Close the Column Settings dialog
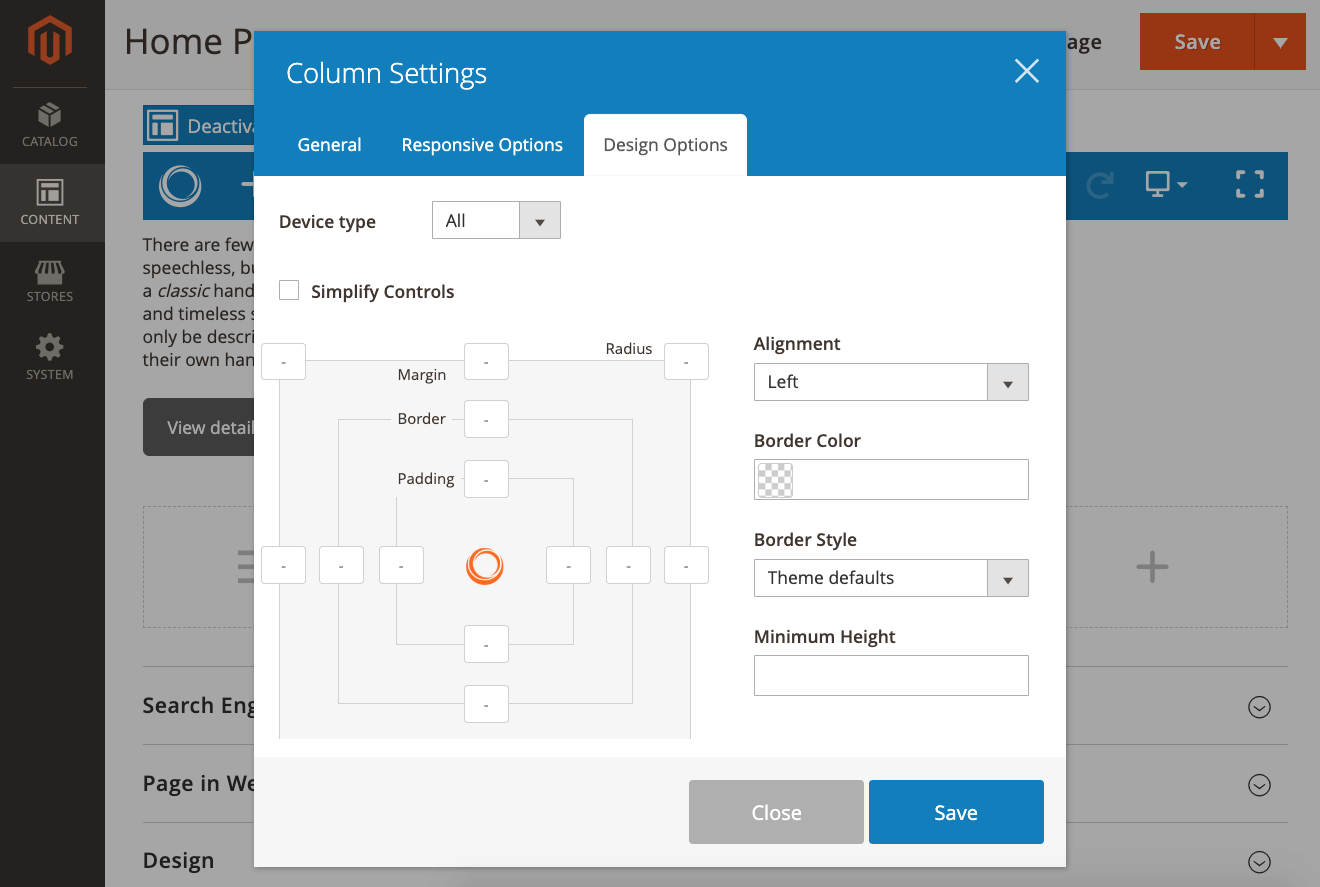Image resolution: width=1320 pixels, height=887 pixels. pos(1026,71)
